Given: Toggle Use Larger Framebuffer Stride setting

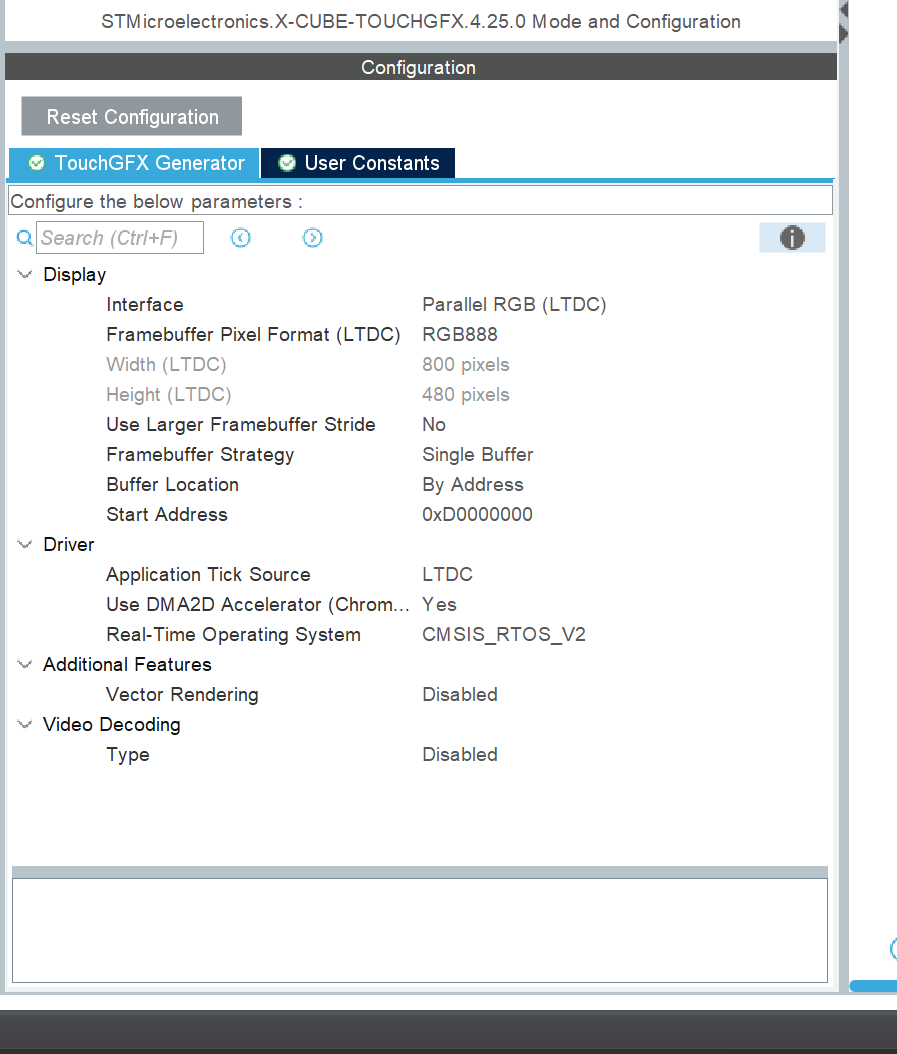Looking at the screenshot, I should click(433, 424).
